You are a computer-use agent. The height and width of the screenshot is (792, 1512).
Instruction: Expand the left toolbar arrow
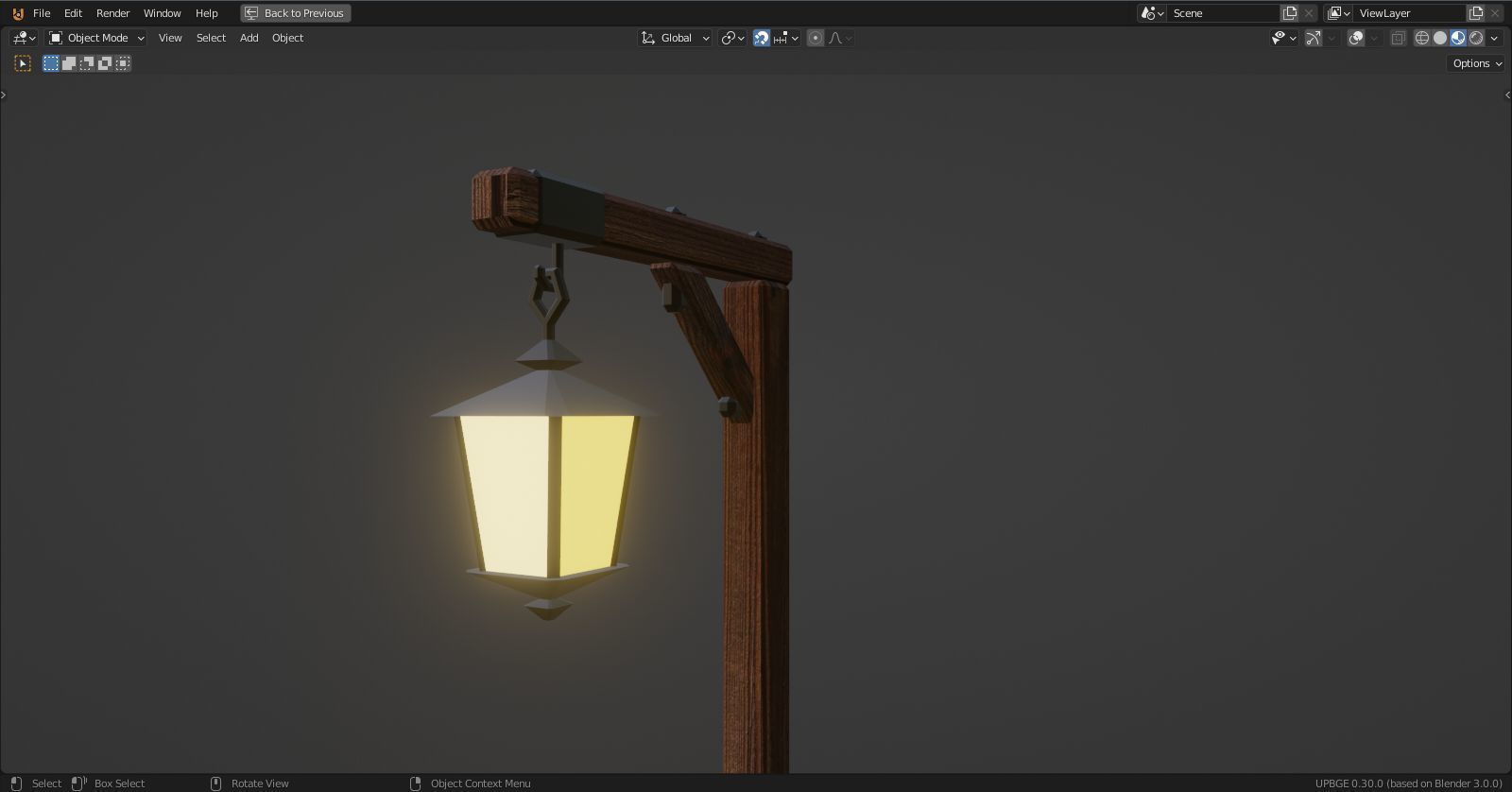click(x=4, y=95)
